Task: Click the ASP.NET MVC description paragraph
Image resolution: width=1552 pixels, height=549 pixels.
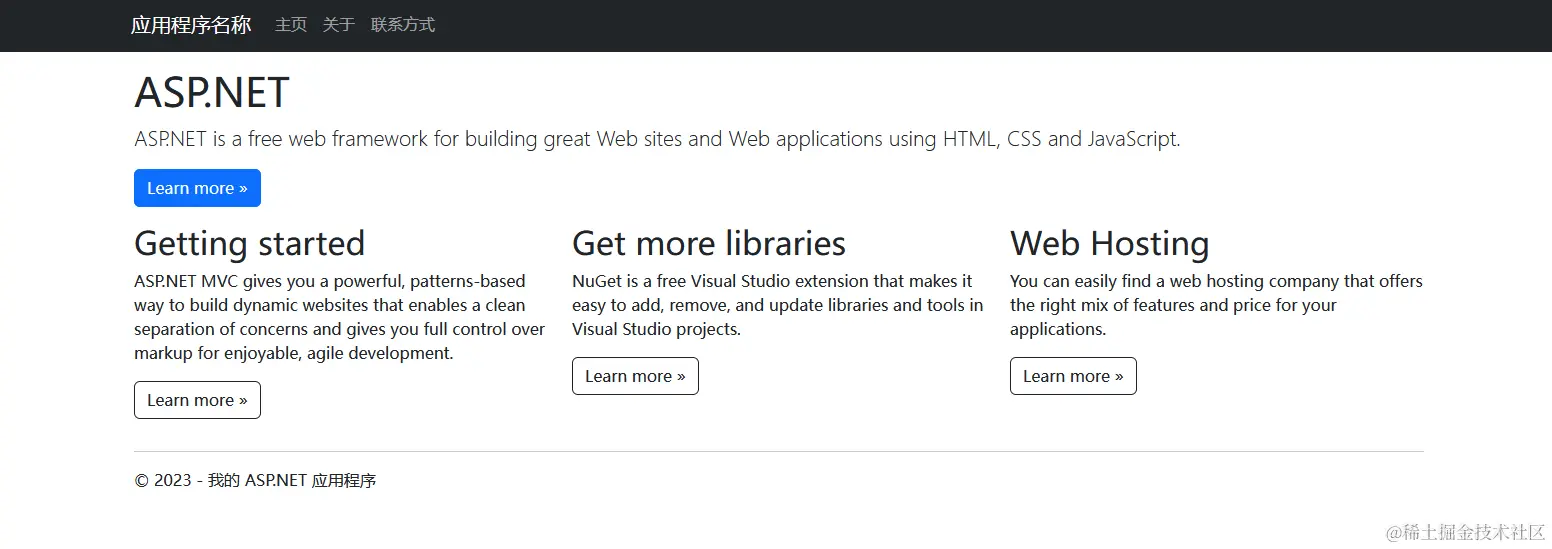Action: (340, 317)
